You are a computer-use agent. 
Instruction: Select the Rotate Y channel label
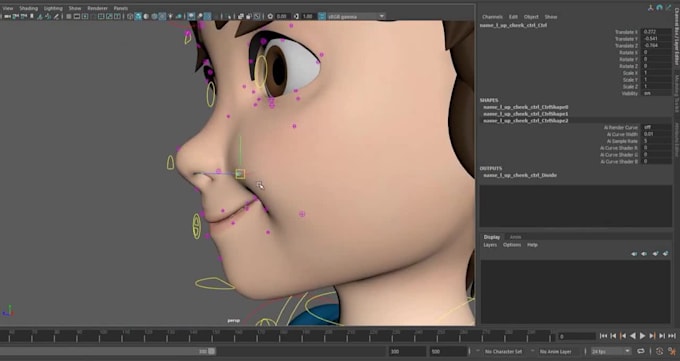tap(628, 59)
